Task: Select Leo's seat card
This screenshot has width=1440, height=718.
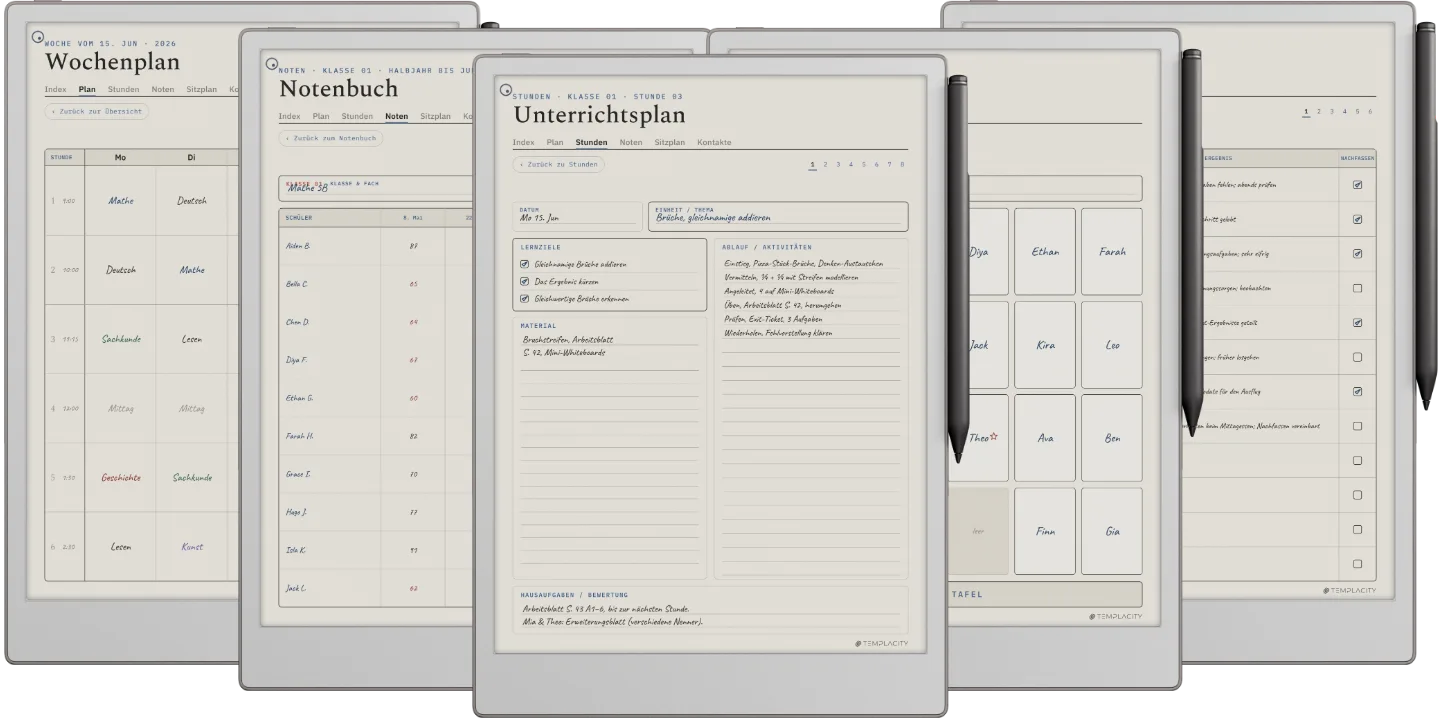Action: [x=1112, y=345]
